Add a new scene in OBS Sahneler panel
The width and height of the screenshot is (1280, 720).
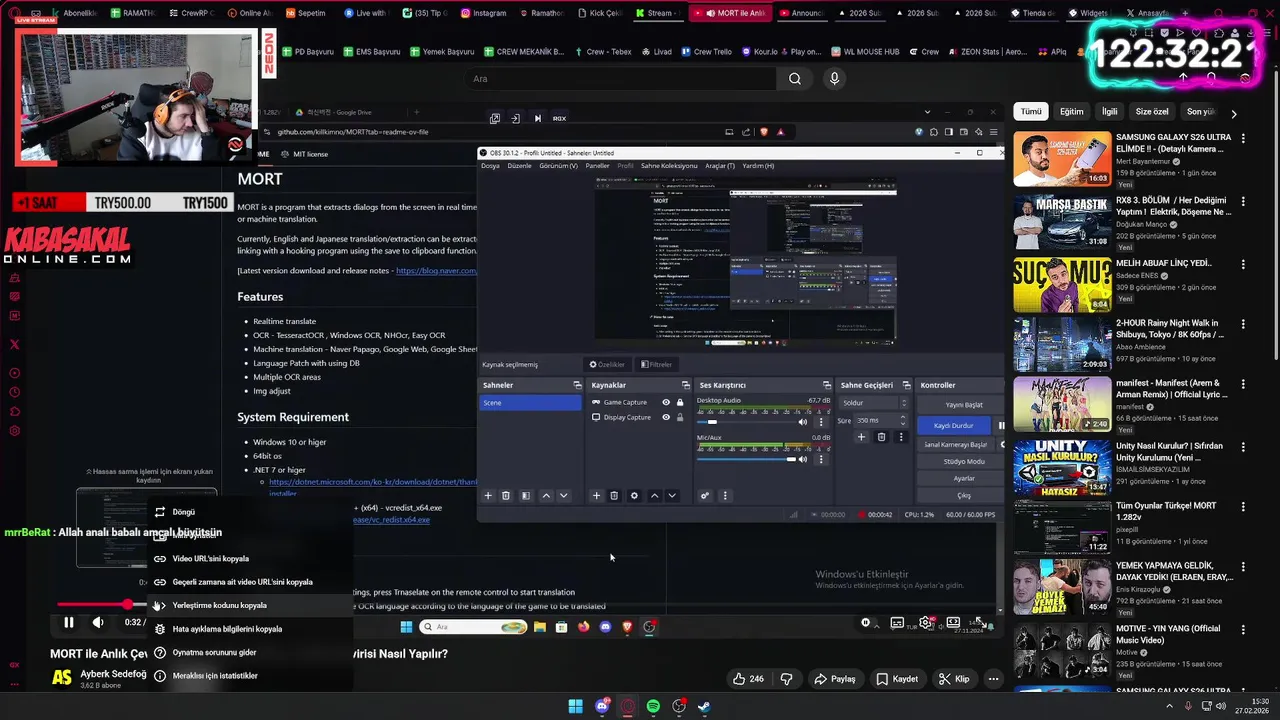(x=488, y=495)
